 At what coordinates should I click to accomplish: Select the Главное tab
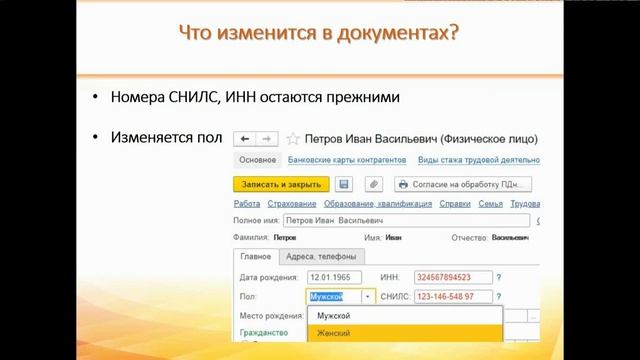[256, 257]
